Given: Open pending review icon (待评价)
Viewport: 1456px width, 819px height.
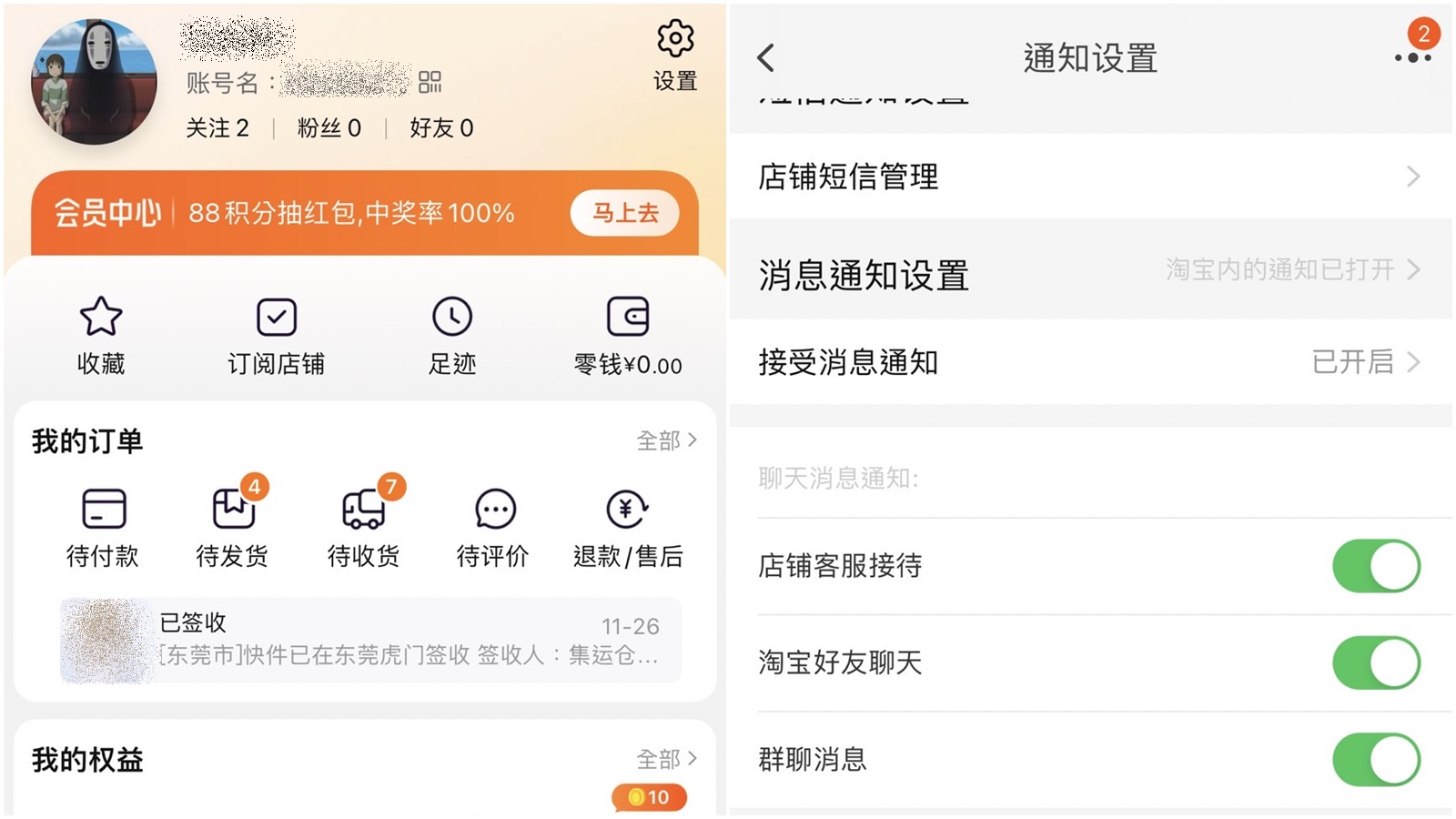Looking at the screenshot, I should click(495, 509).
